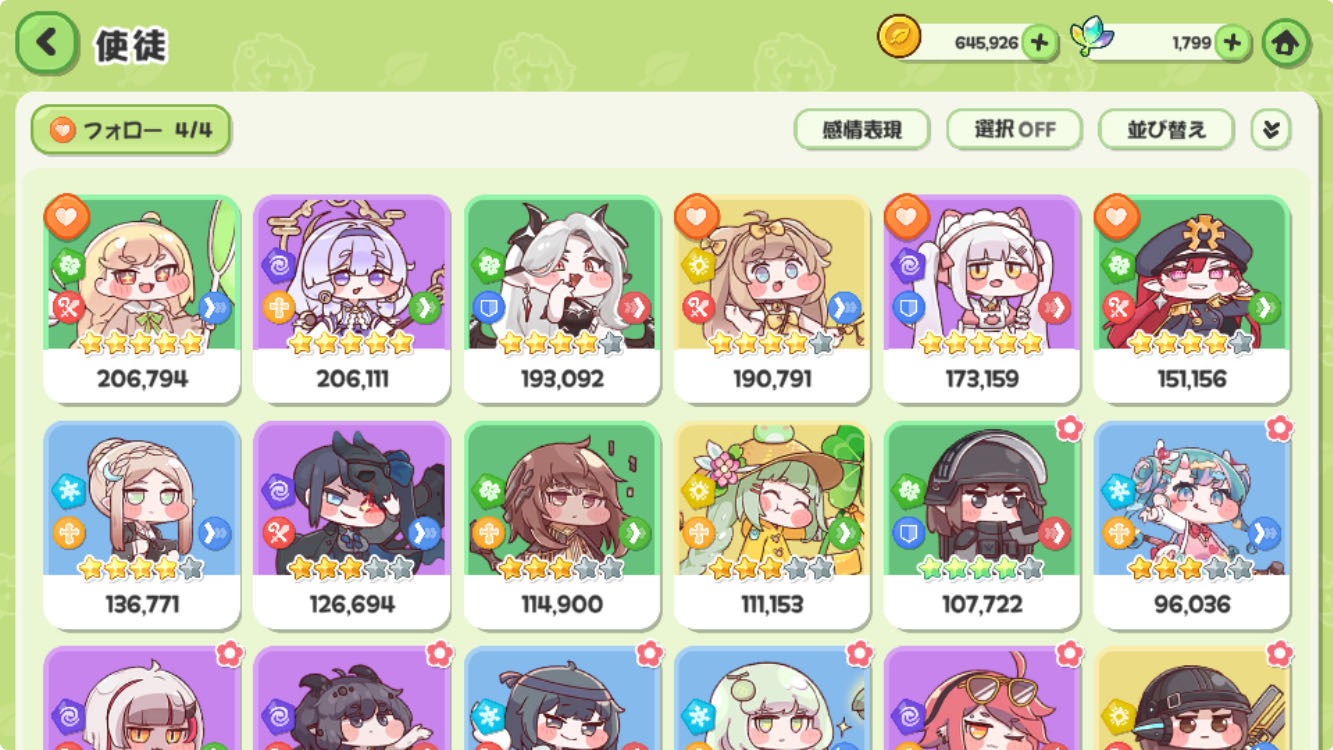Go back with the arrow button
The image size is (1333, 750).
[x=46, y=43]
